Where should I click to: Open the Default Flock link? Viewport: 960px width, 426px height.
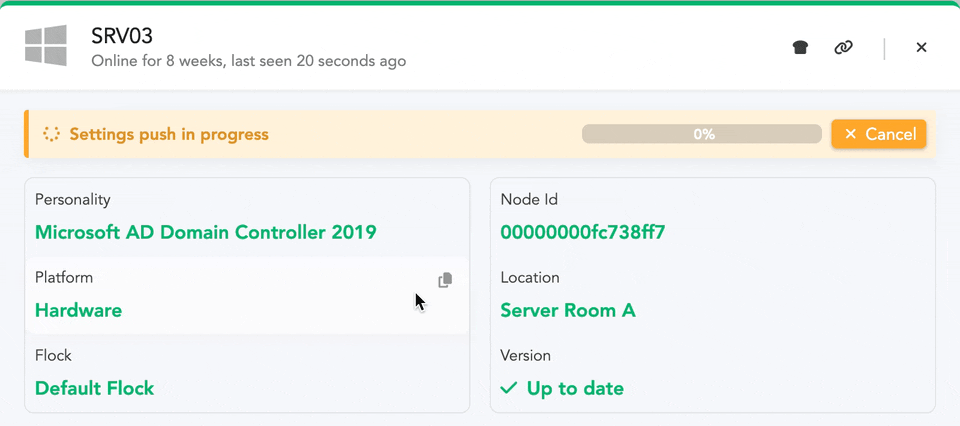pyautogui.click(x=94, y=388)
